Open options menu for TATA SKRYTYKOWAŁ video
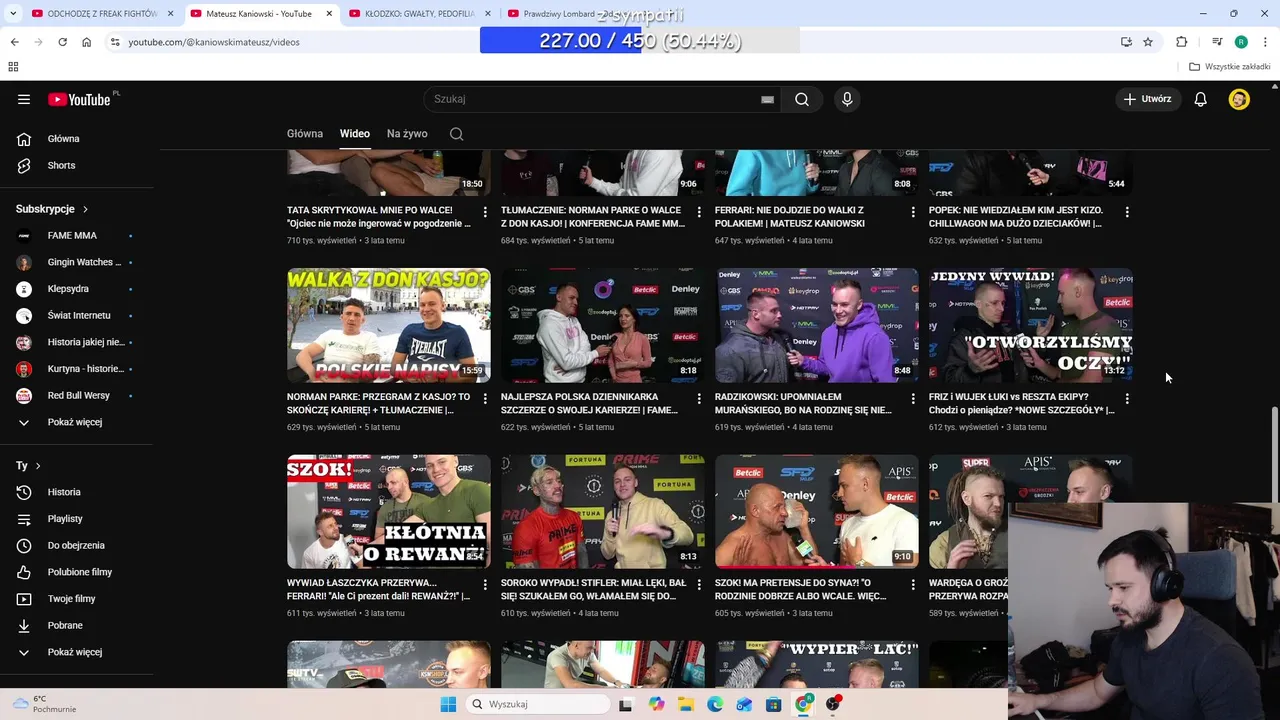 [x=485, y=212]
